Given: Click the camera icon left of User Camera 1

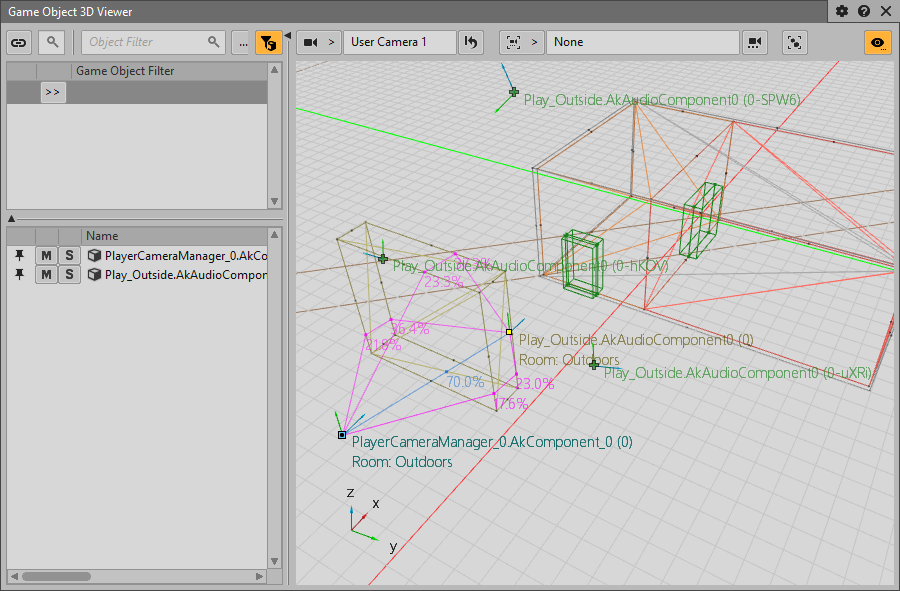Looking at the screenshot, I should (x=311, y=42).
